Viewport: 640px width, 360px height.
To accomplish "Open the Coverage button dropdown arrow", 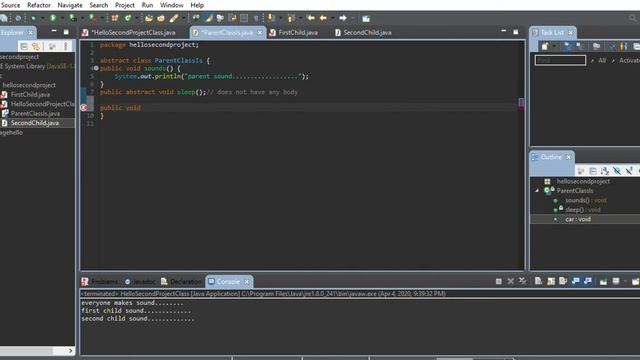I will (x=82, y=18).
